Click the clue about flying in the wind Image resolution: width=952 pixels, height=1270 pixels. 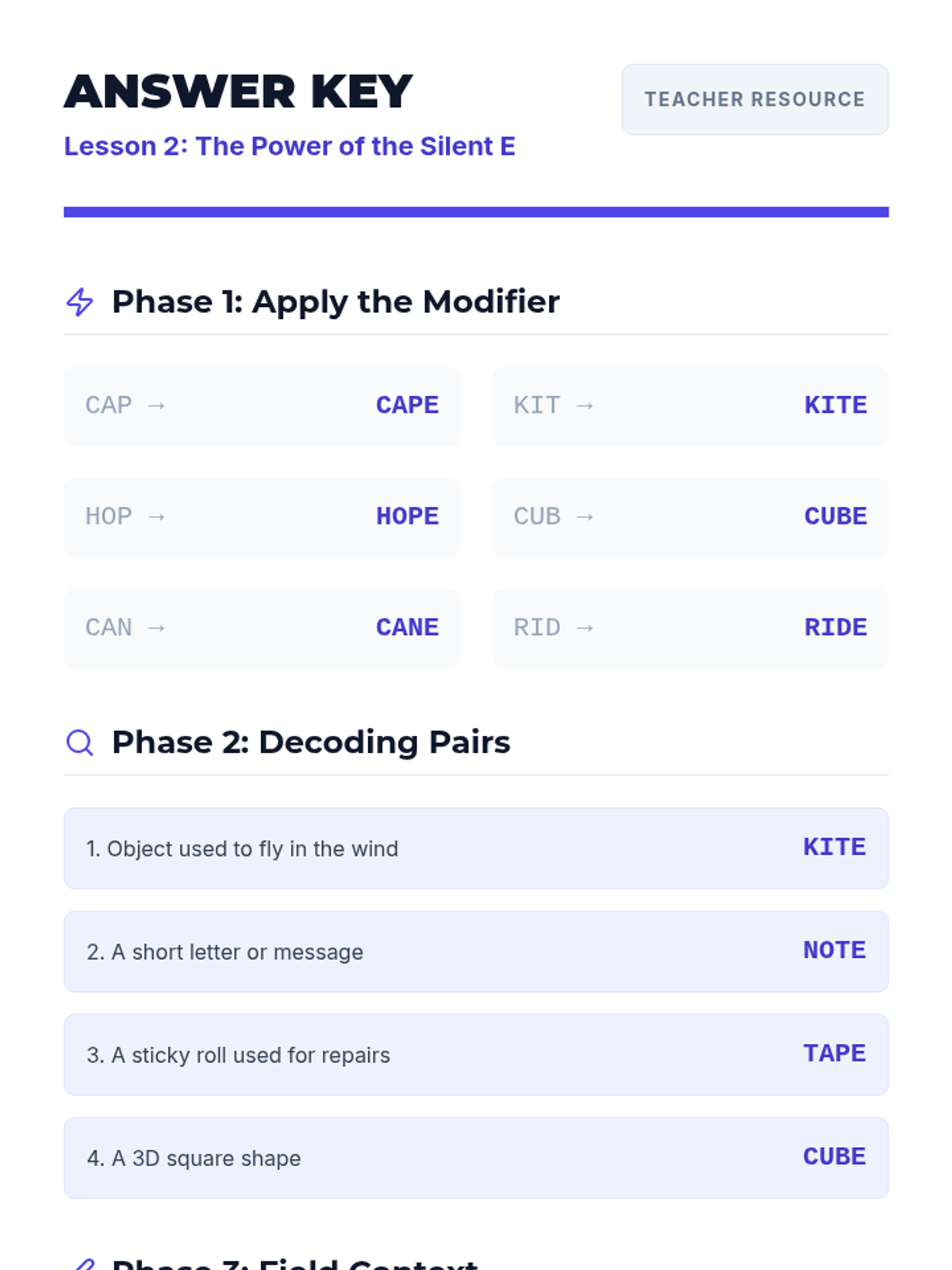(x=242, y=849)
